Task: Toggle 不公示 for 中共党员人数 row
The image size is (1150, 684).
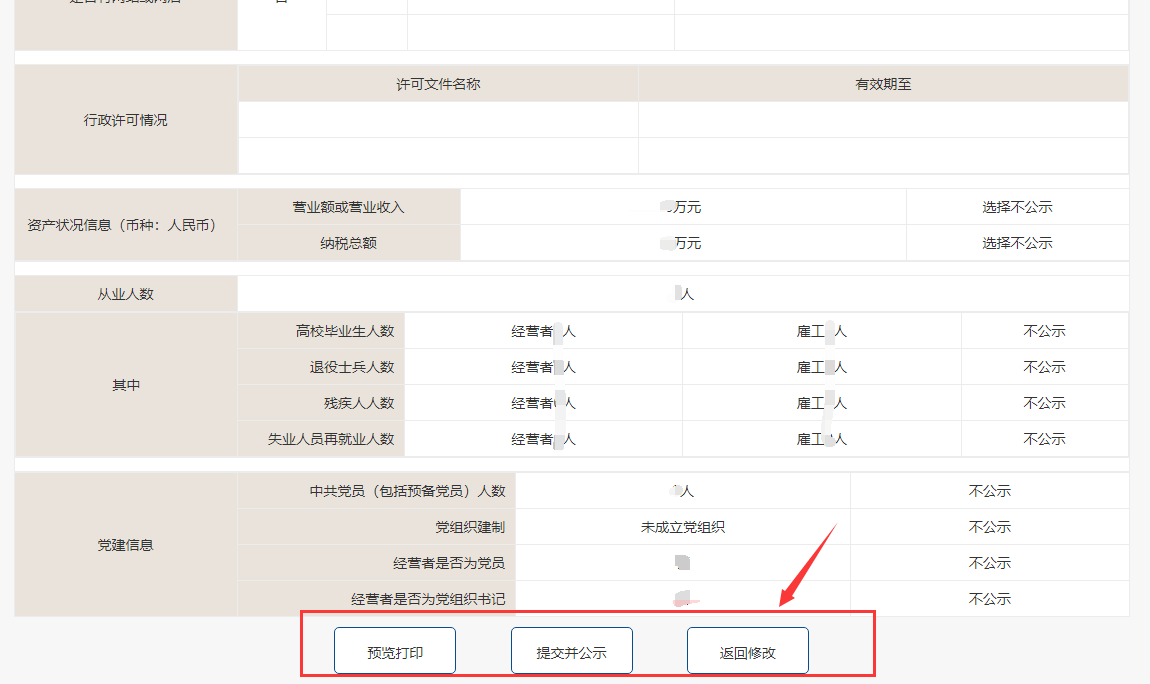Action: (990, 490)
